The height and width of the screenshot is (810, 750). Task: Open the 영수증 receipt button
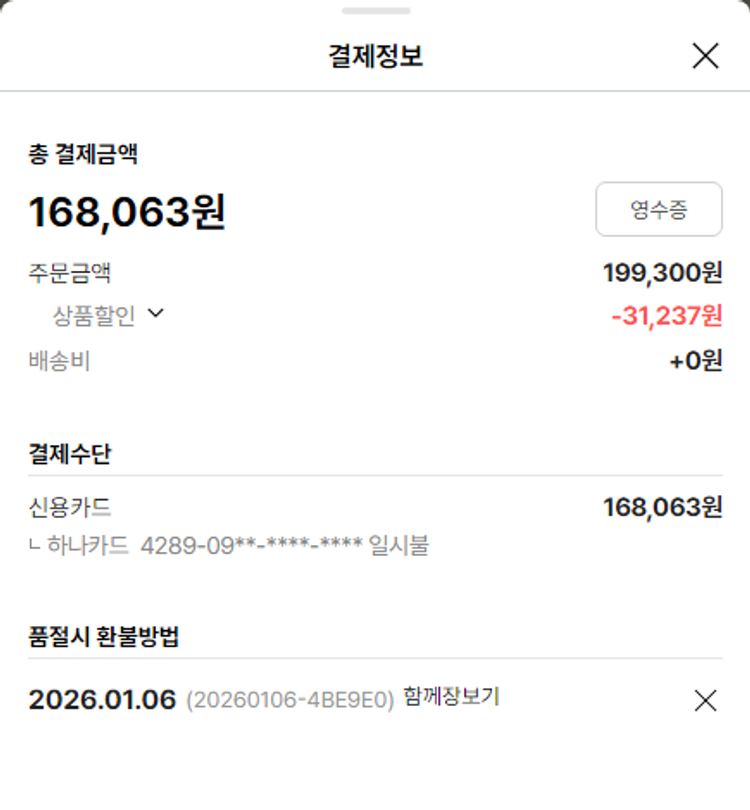click(659, 209)
